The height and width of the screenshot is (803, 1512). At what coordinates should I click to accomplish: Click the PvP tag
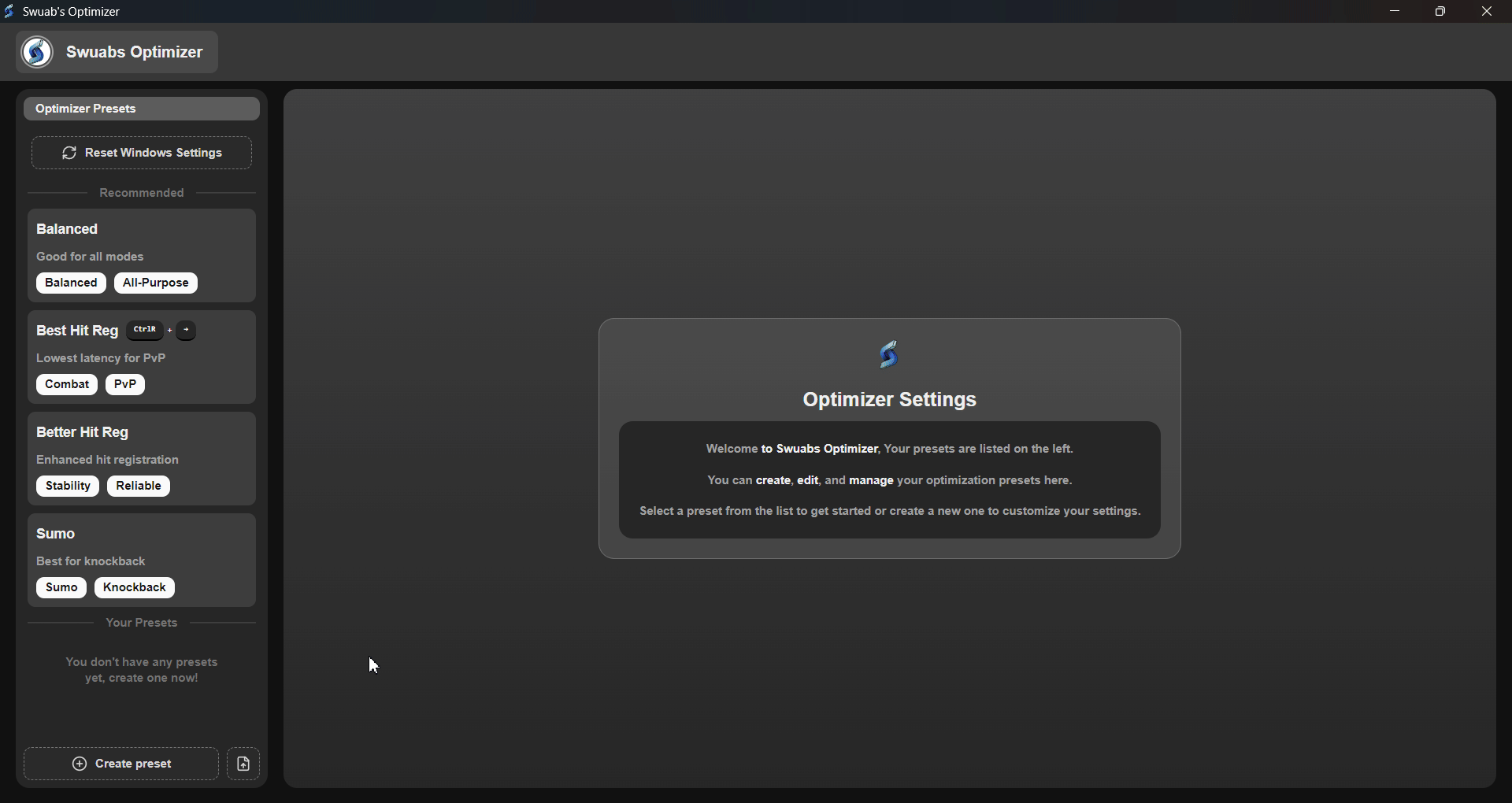tap(125, 385)
